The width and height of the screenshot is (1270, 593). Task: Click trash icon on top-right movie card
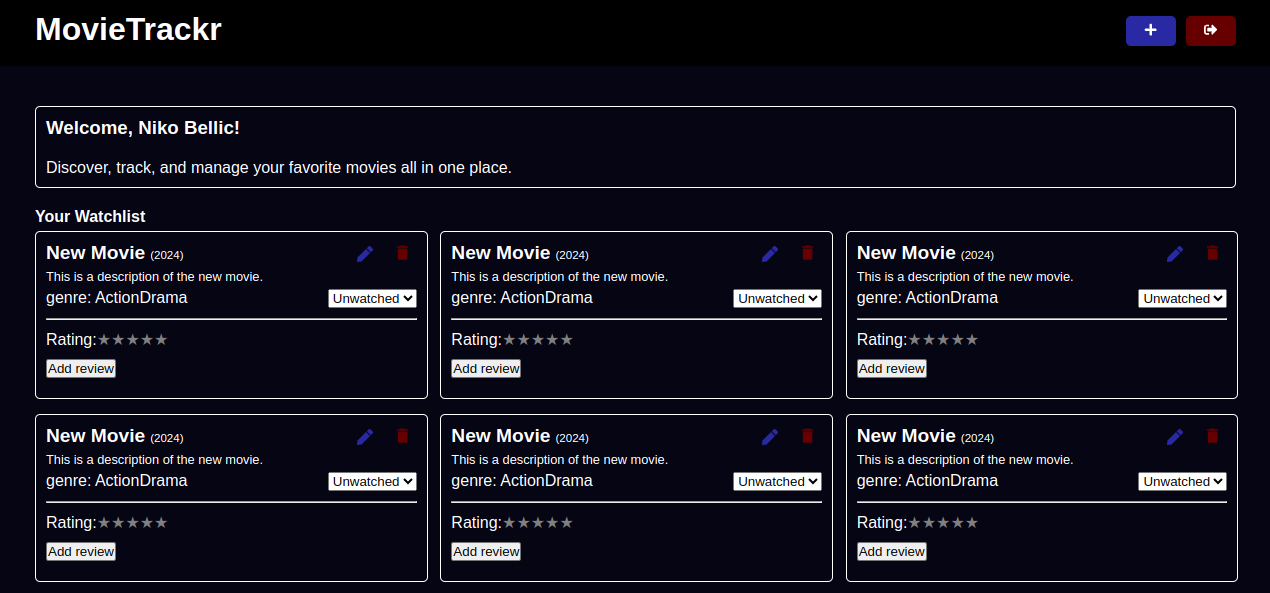tap(1212, 253)
